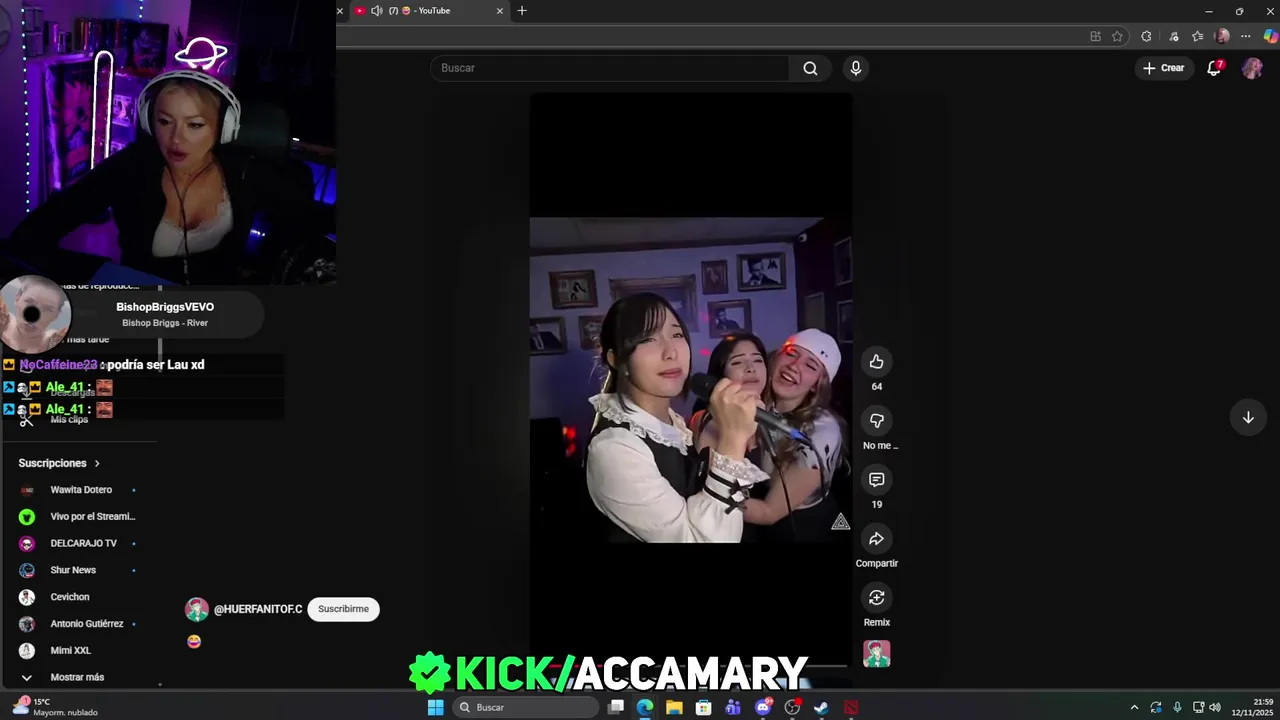Open Mimi XXL channel
Screen dimensions: 1280x720
pyautogui.click(x=70, y=650)
